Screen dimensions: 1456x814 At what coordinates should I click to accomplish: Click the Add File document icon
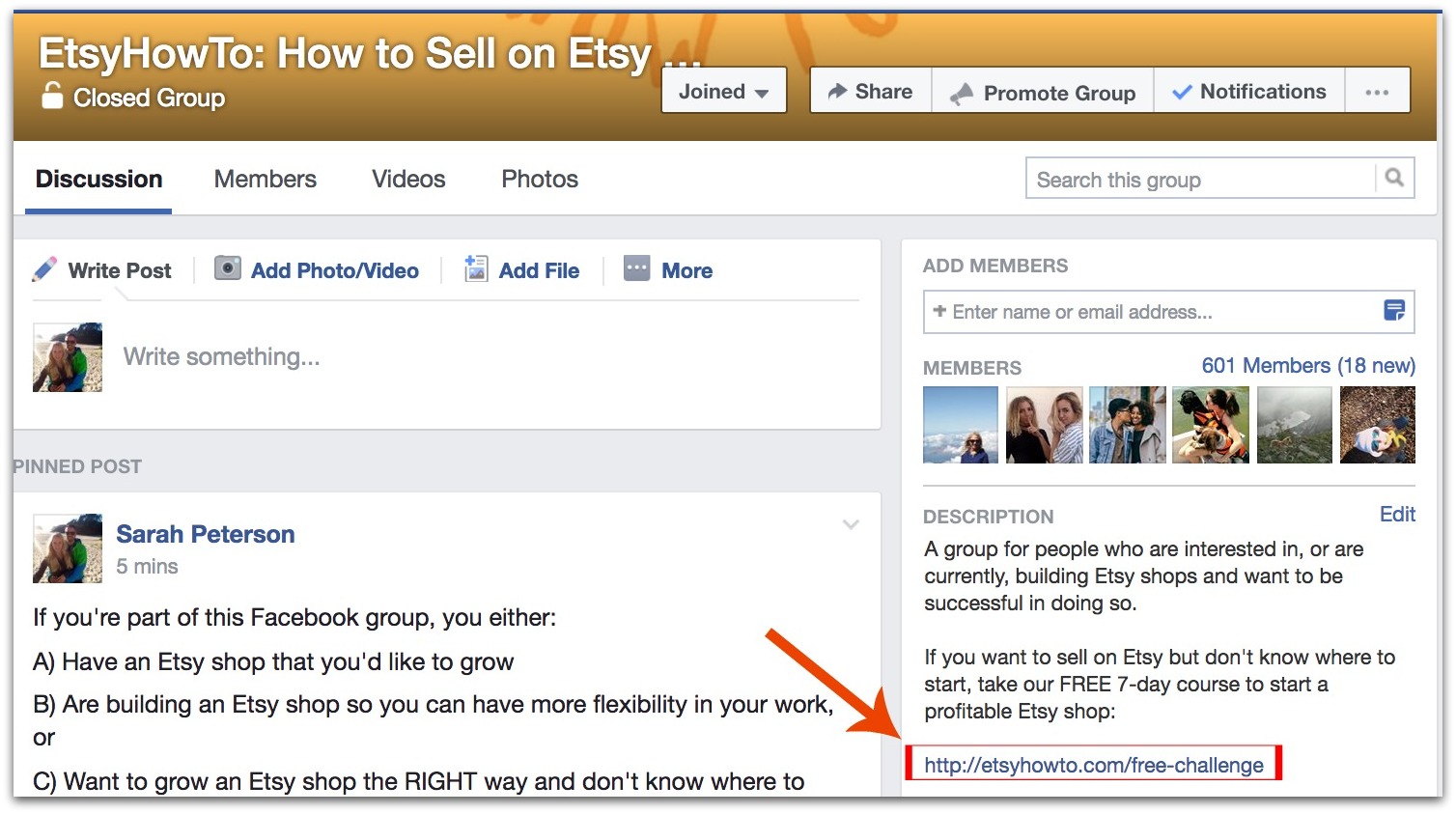(476, 268)
